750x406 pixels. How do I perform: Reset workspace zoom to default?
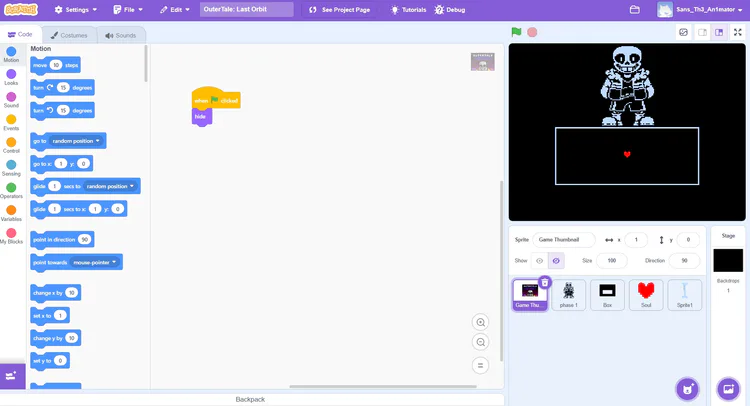pos(481,366)
